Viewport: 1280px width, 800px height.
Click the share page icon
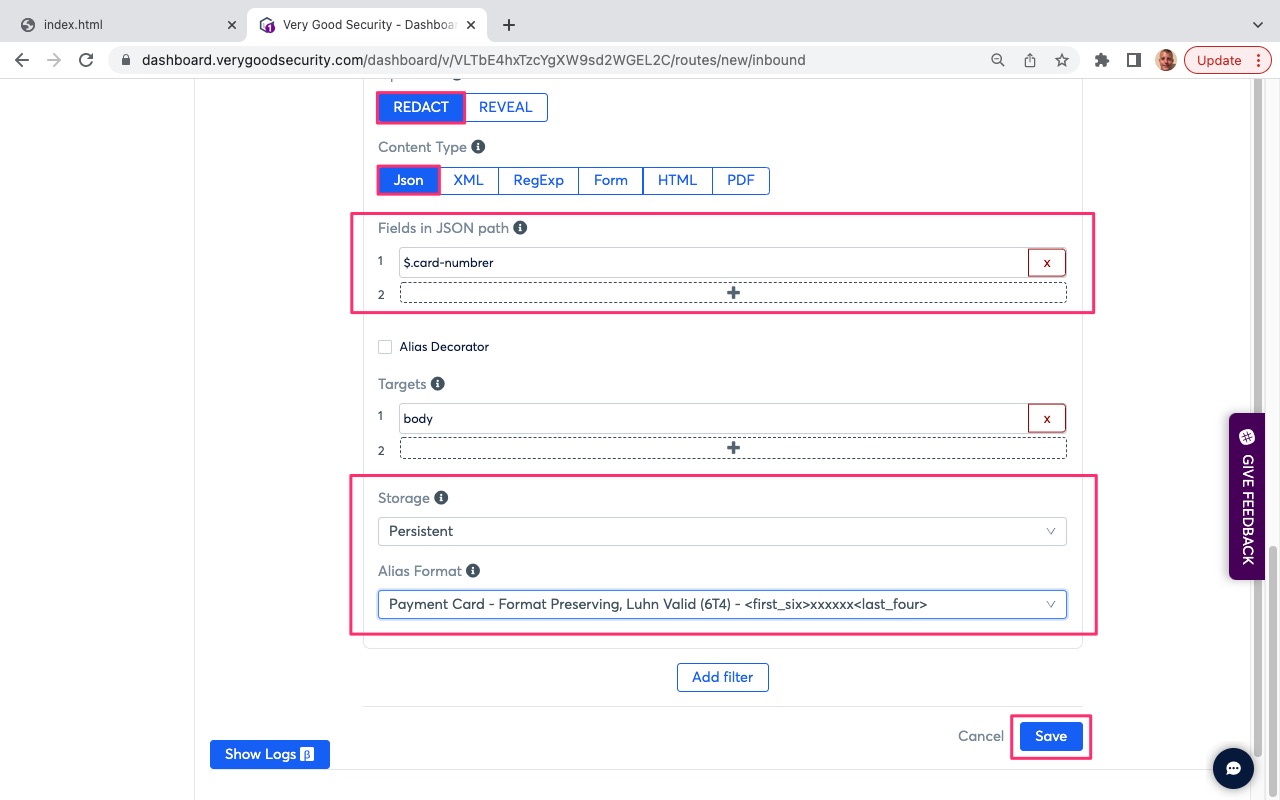tap(1029, 60)
